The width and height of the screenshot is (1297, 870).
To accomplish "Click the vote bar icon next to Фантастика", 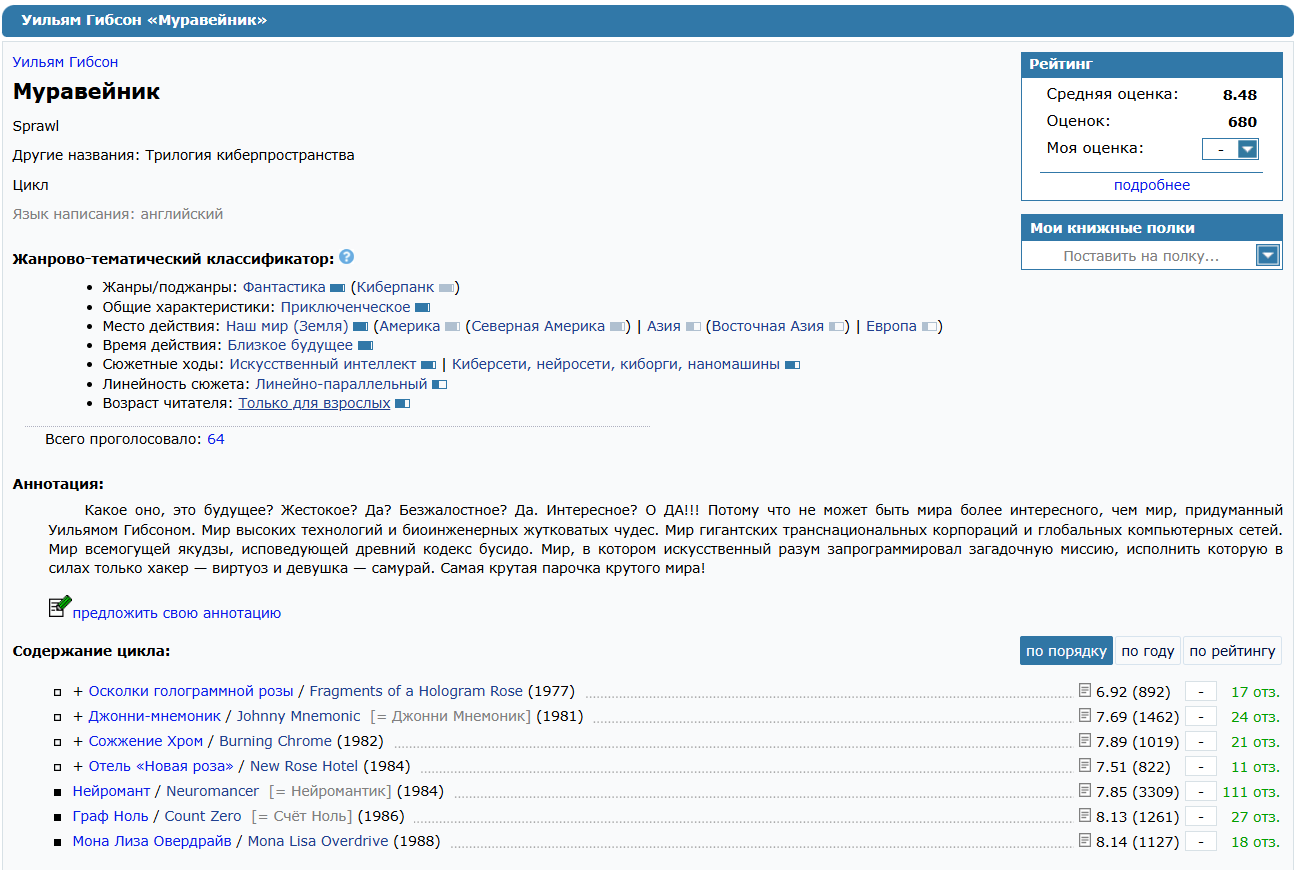I will pos(337,288).
